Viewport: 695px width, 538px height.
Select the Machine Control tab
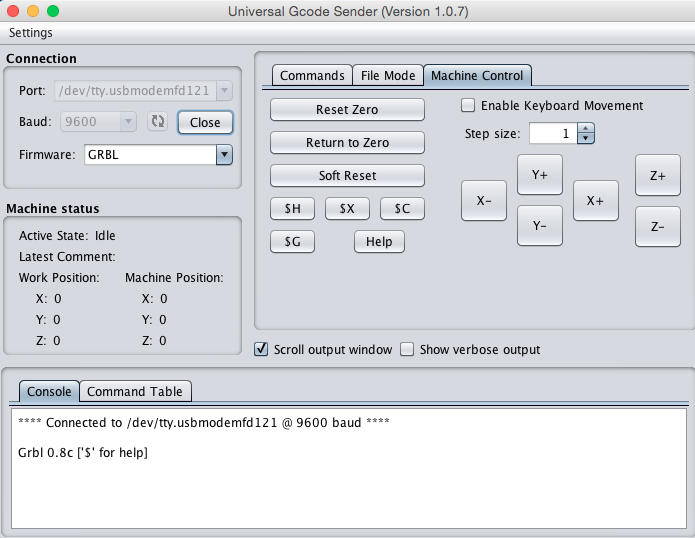tap(477, 75)
